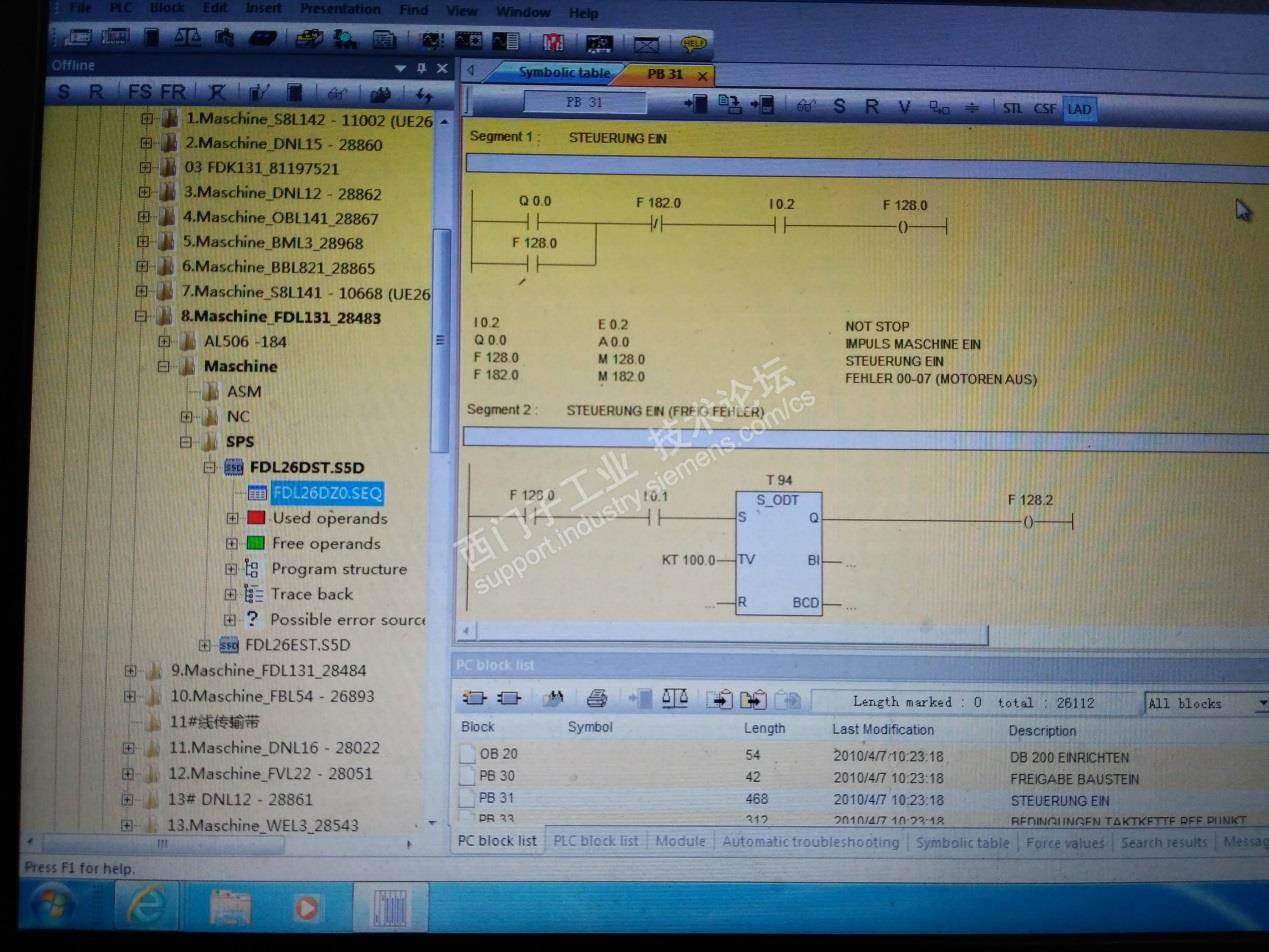Click the envelope mail icon in main toolbar
Screen dimensions: 1269x952
click(647, 44)
